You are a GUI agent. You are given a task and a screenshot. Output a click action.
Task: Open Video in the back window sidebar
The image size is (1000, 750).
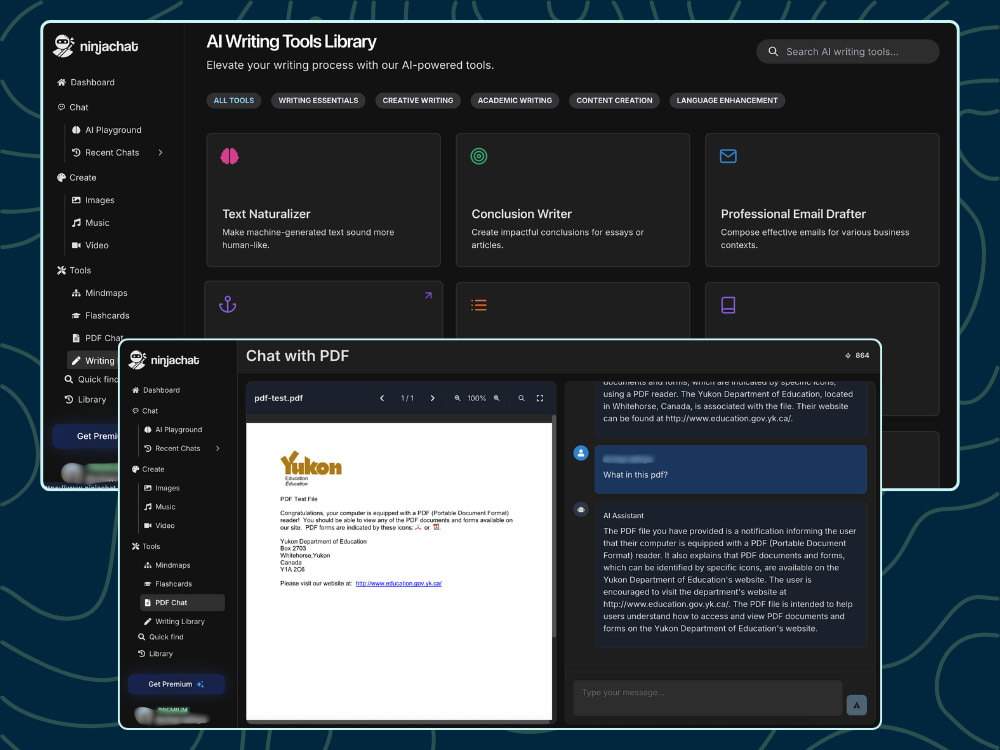click(x=90, y=245)
